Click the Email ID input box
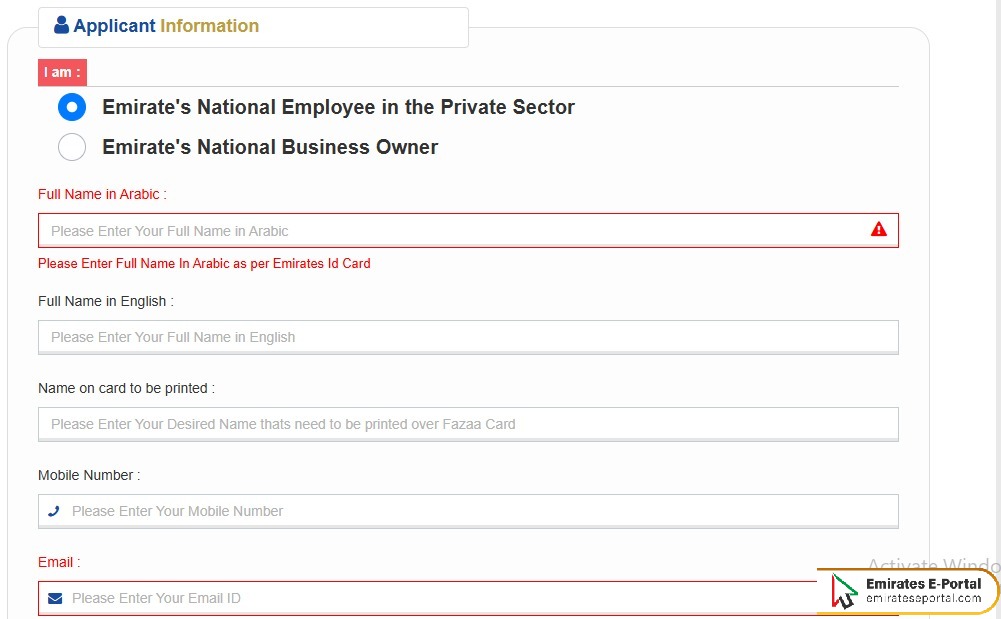 point(400,597)
